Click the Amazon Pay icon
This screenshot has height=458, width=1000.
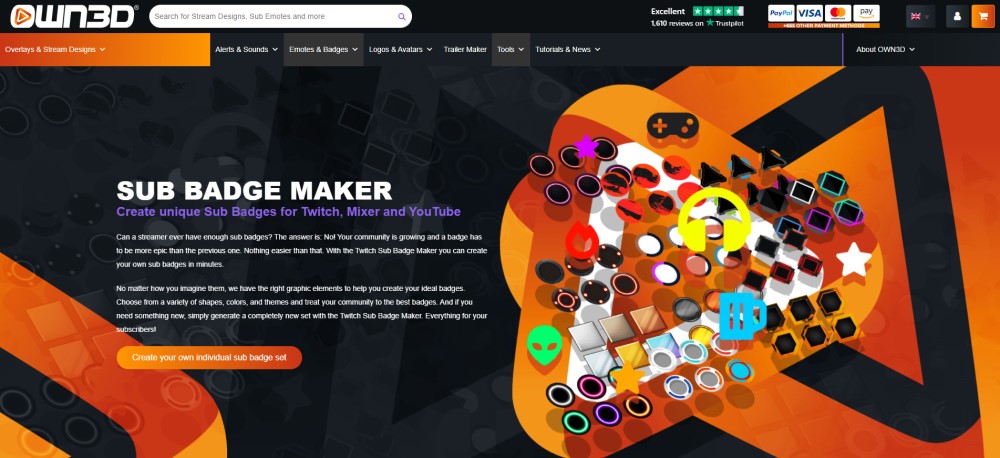[866, 13]
